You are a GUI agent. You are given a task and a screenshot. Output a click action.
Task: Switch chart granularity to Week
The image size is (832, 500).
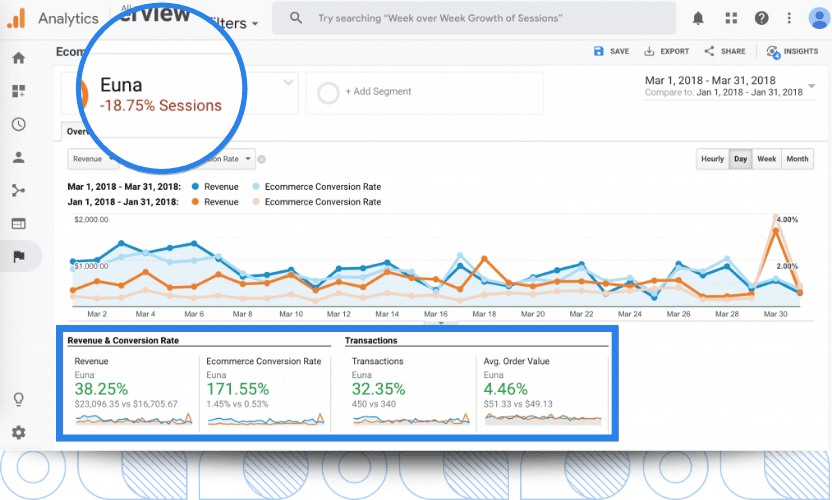766,159
